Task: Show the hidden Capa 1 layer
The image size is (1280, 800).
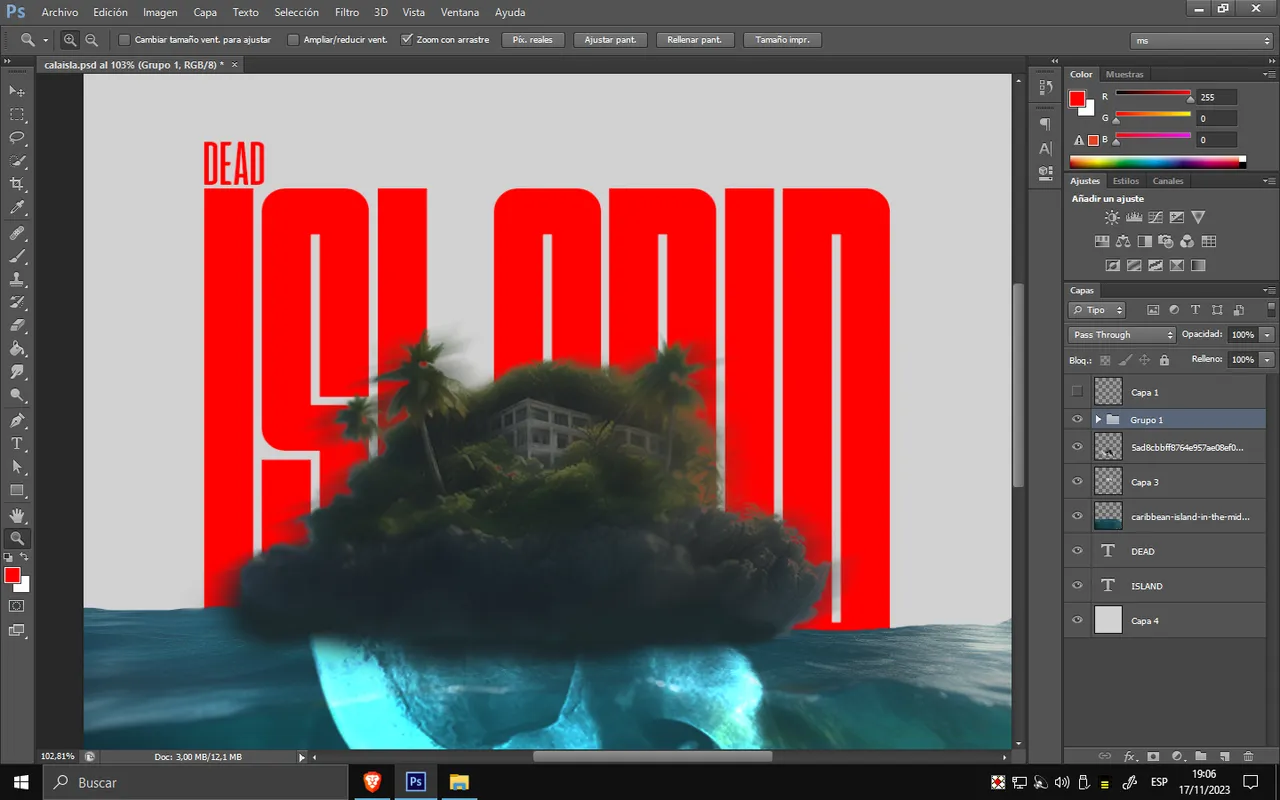Action: [x=1077, y=391]
